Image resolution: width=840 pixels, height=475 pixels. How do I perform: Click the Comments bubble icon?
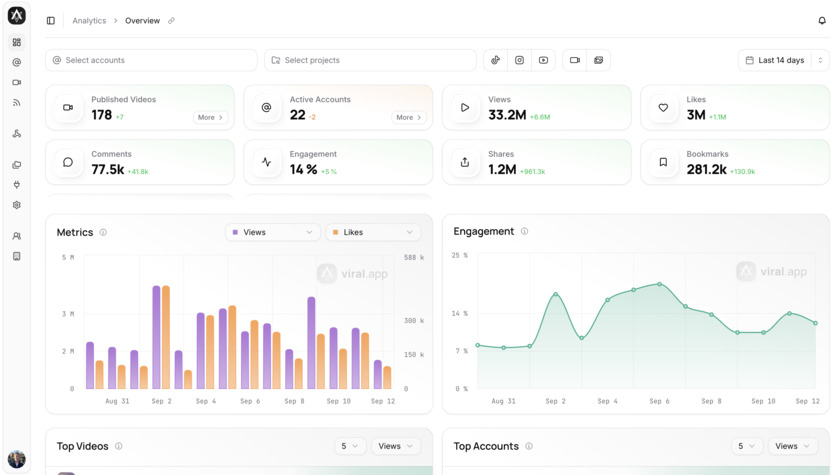[68, 162]
